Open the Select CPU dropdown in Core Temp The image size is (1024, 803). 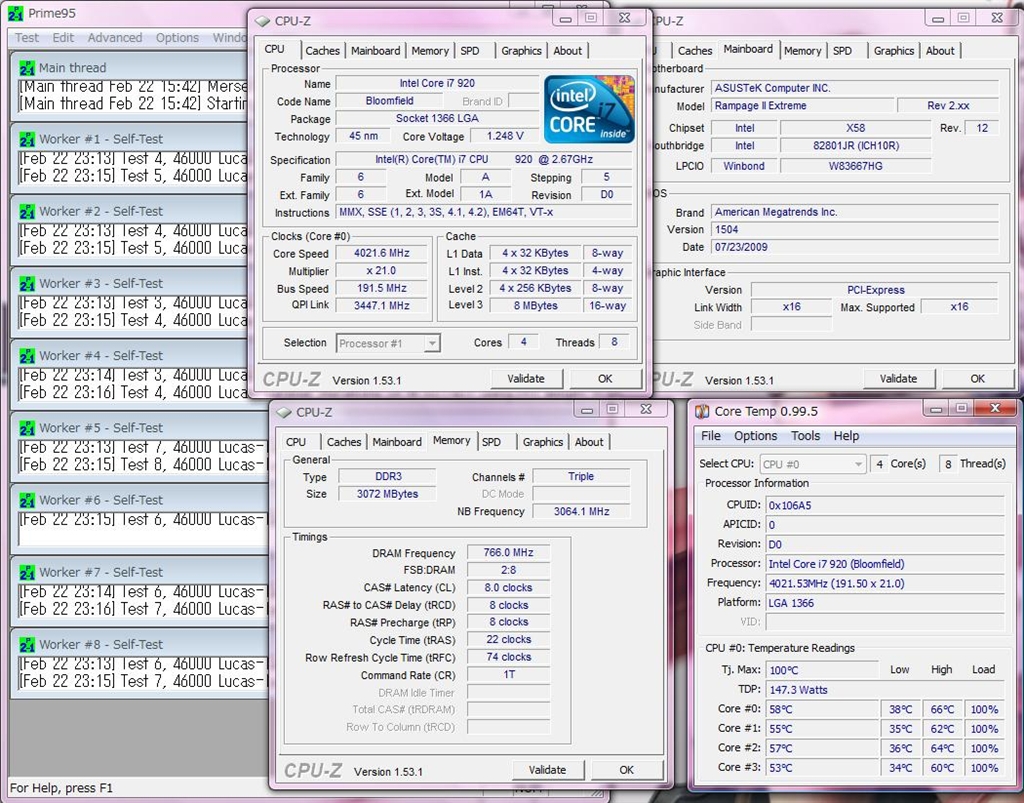pos(858,464)
